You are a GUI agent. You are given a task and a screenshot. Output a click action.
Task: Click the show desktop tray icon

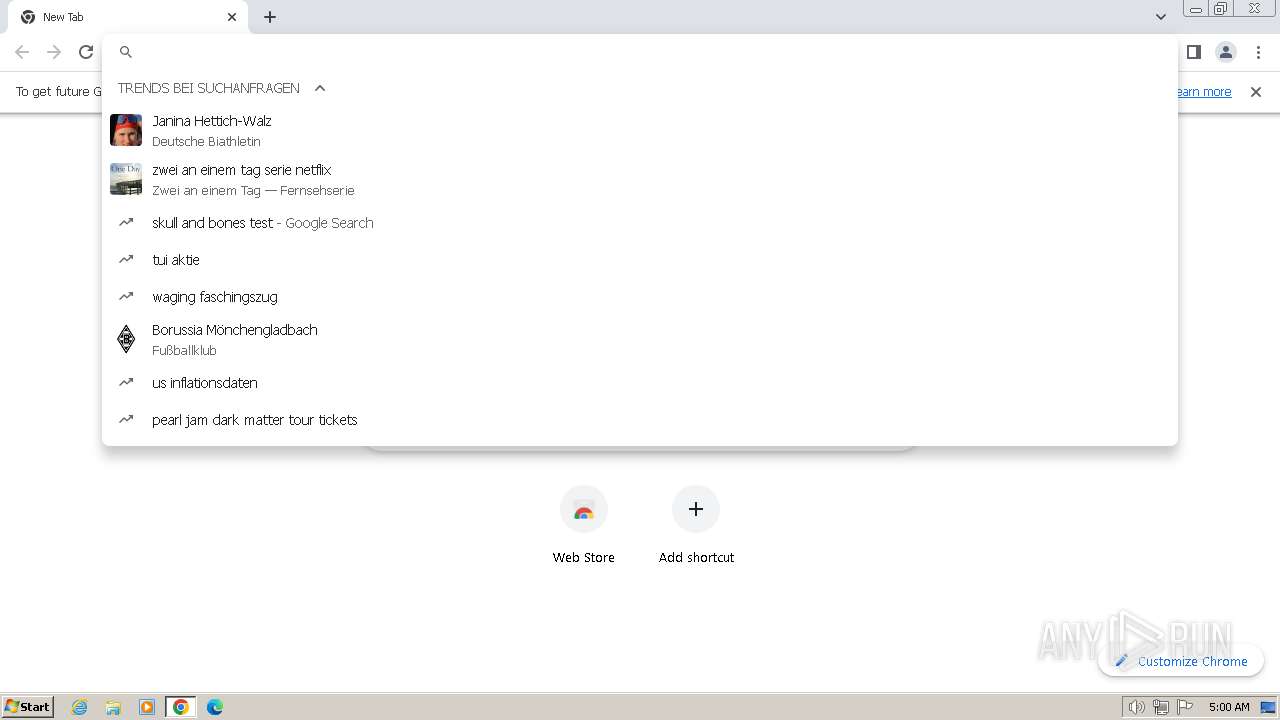[x=1268, y=707]
